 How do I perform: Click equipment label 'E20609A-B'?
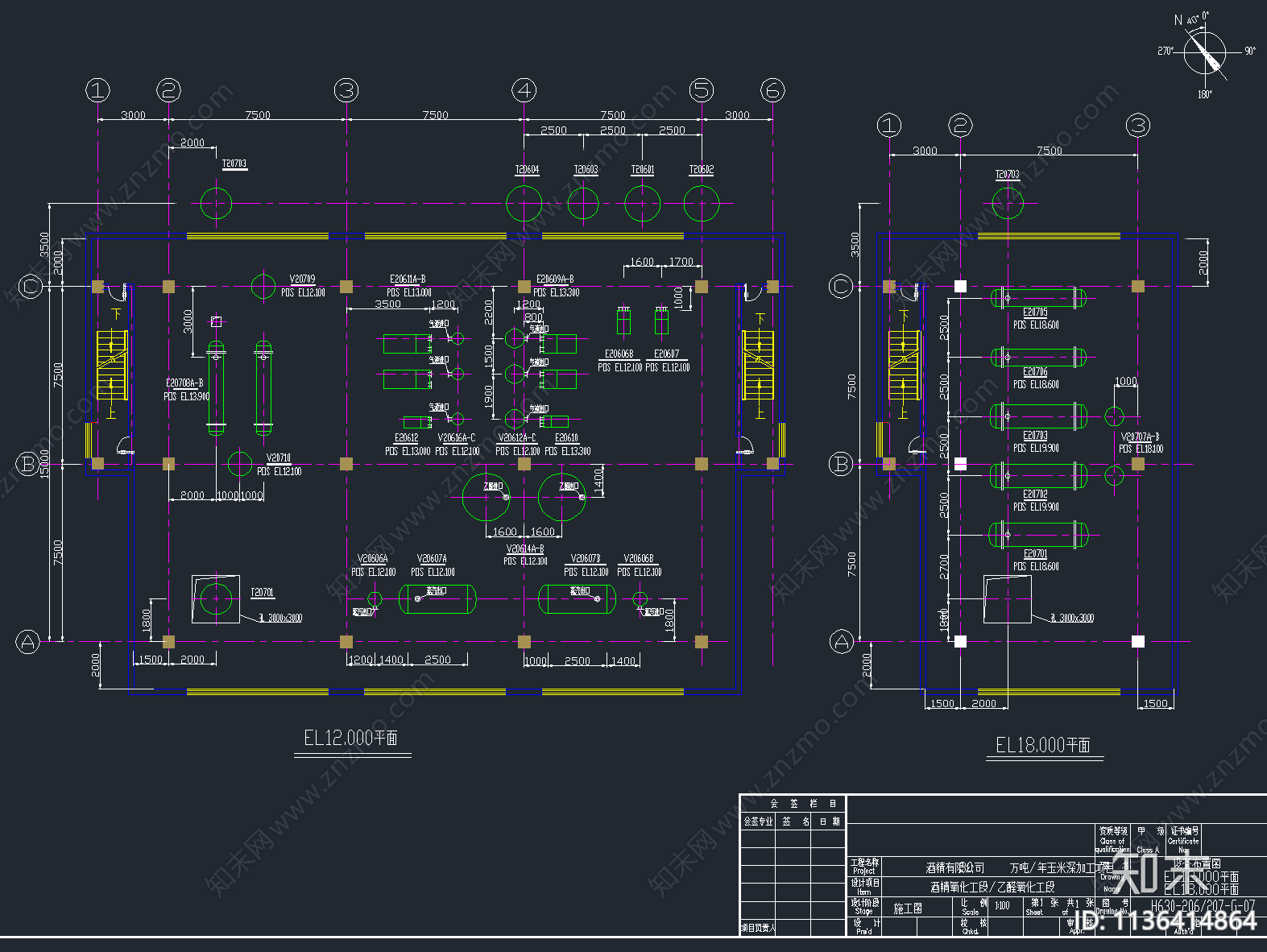555,279
